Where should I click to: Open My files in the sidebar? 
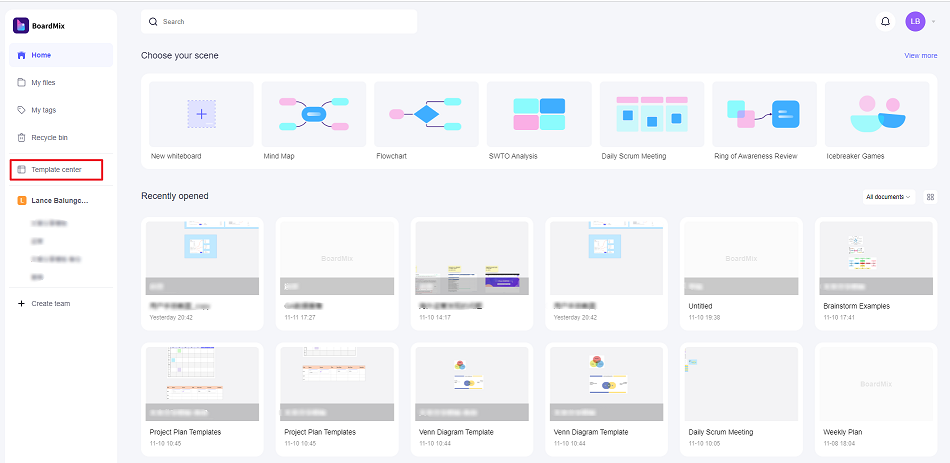[61, 82]
